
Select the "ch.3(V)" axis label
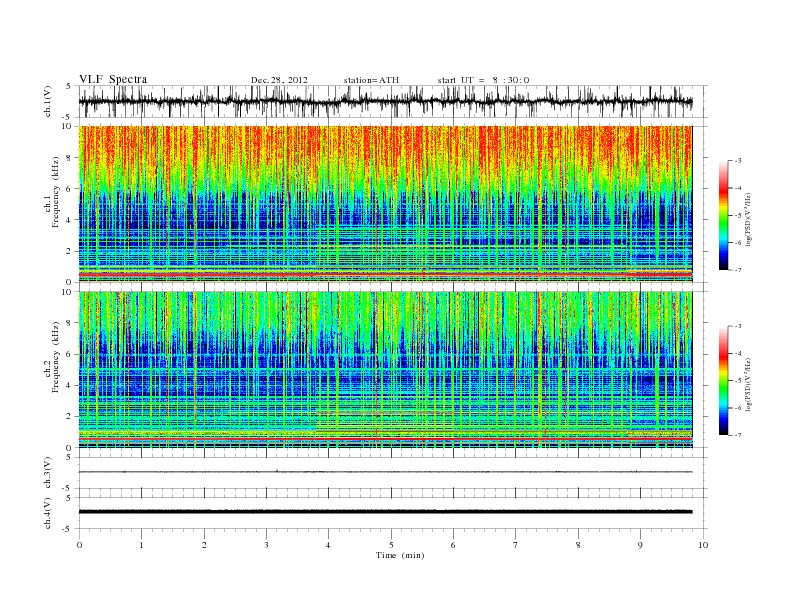(48, 473)
